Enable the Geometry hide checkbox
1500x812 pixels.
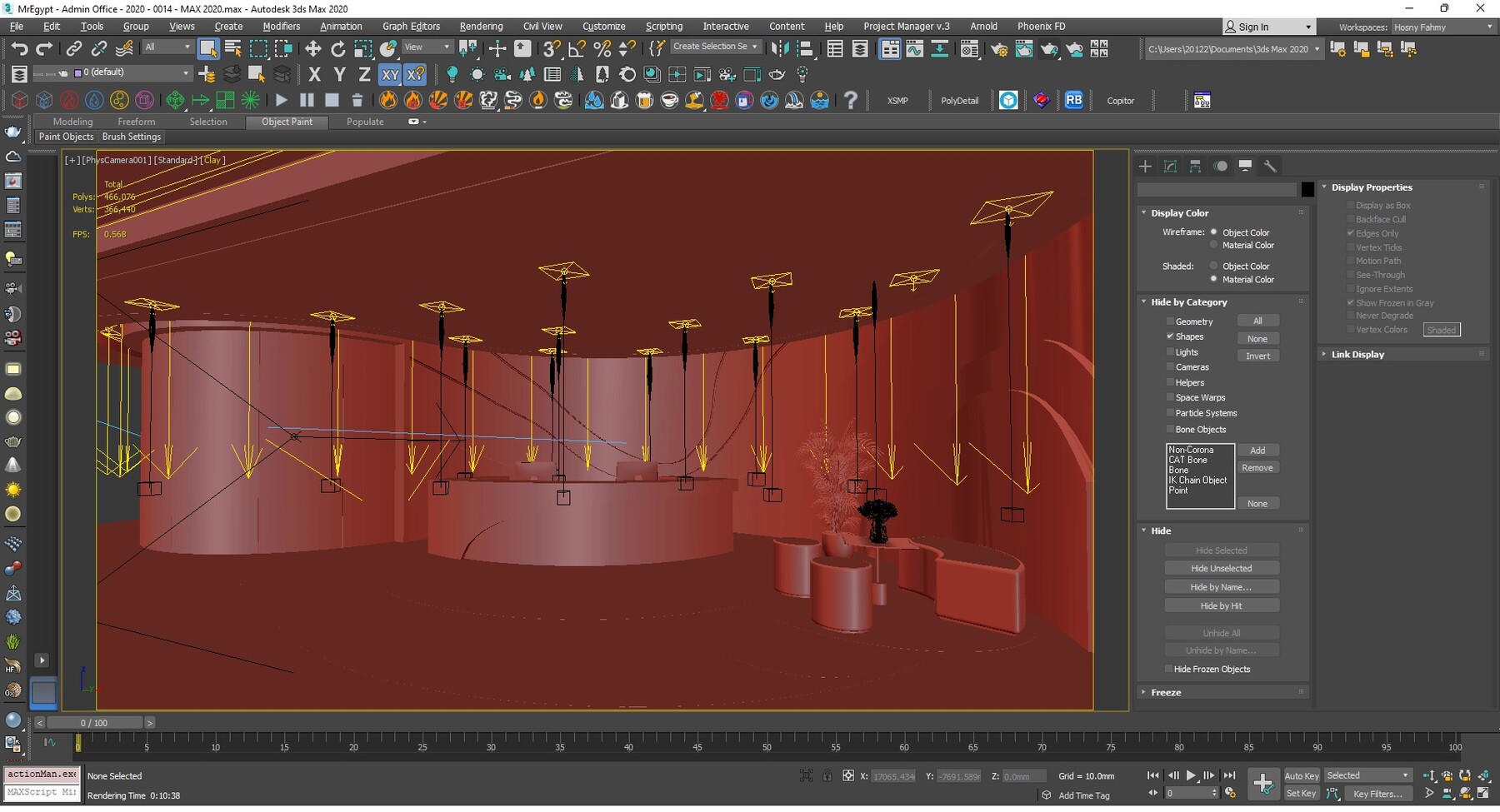coord(1170,321)
